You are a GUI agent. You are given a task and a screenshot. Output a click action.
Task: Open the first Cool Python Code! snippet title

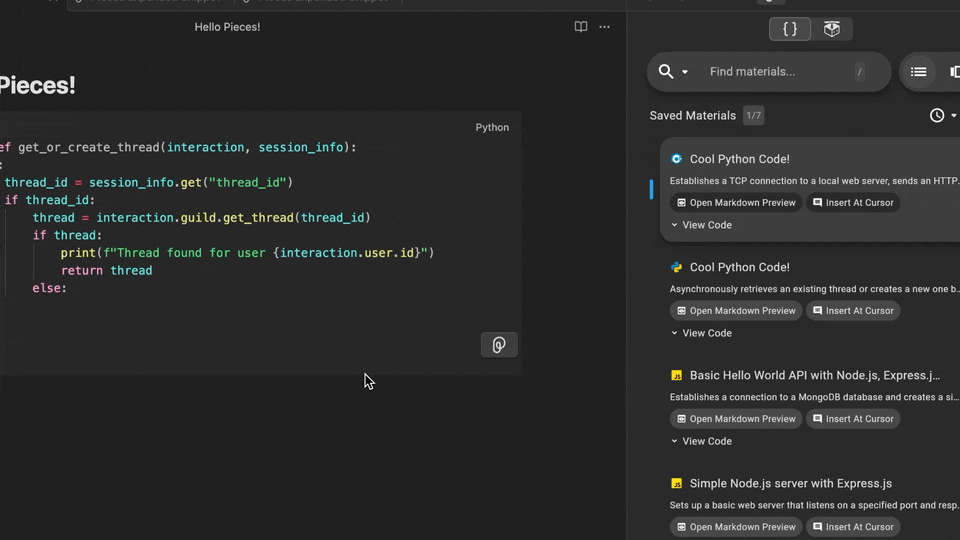[x=740, y=159]
